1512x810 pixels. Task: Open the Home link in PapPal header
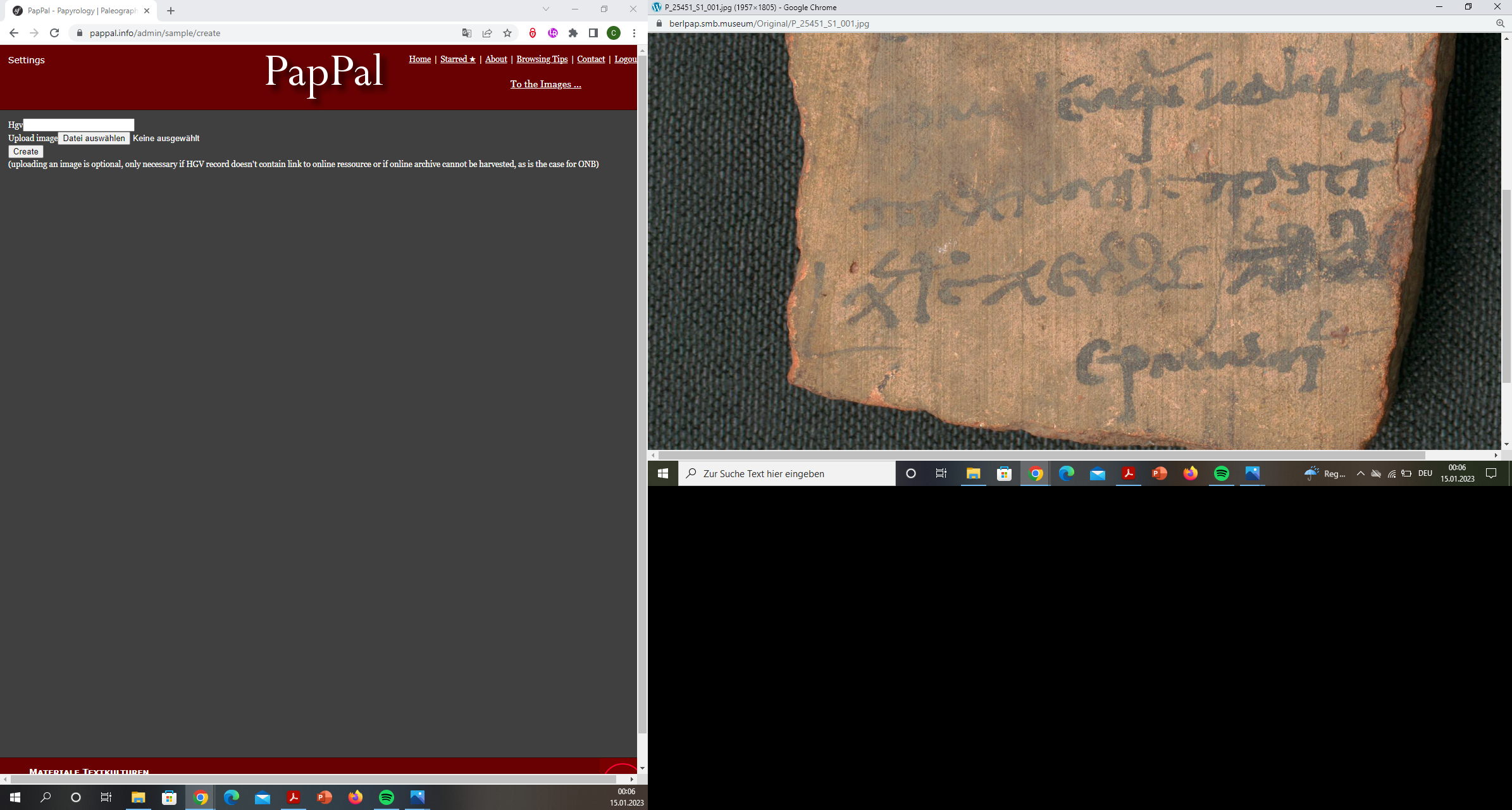(x=420, y=59)
